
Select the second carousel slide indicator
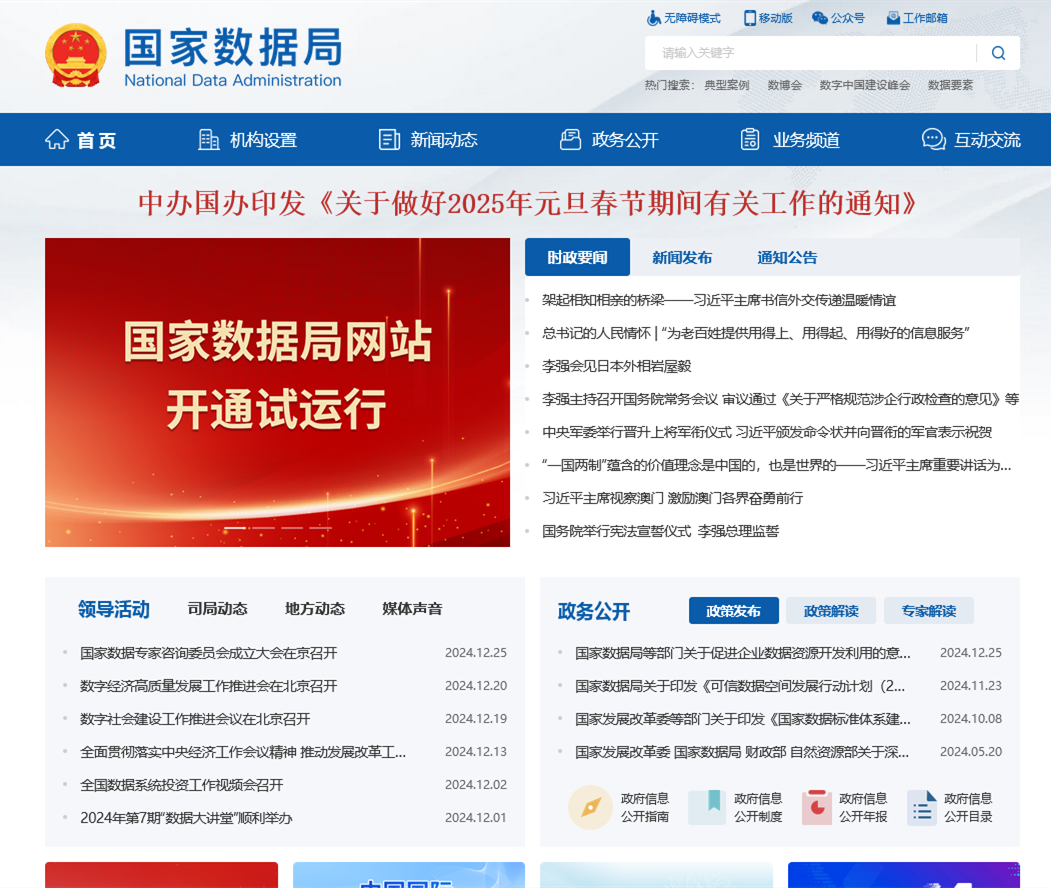pyautogui.click(x=263, y=528)
